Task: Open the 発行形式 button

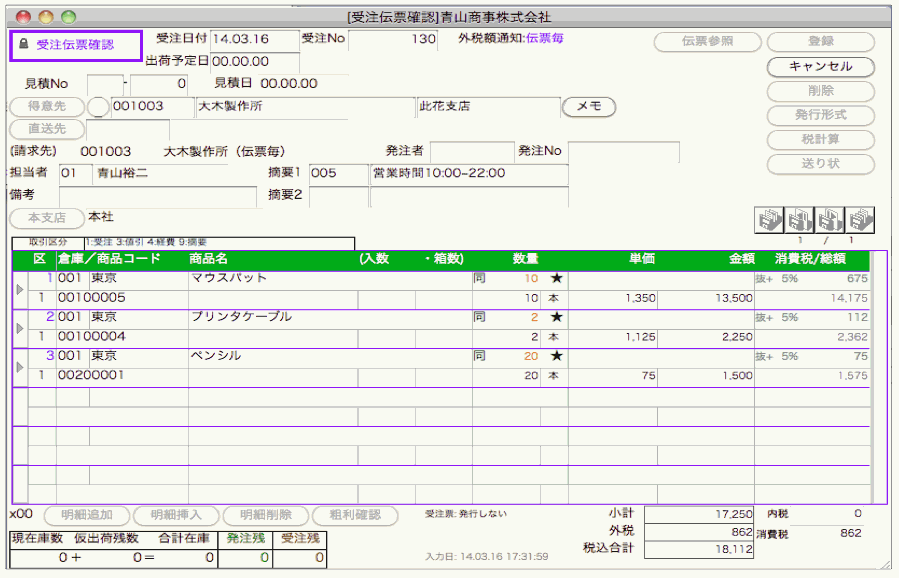Action: point(820,115)
